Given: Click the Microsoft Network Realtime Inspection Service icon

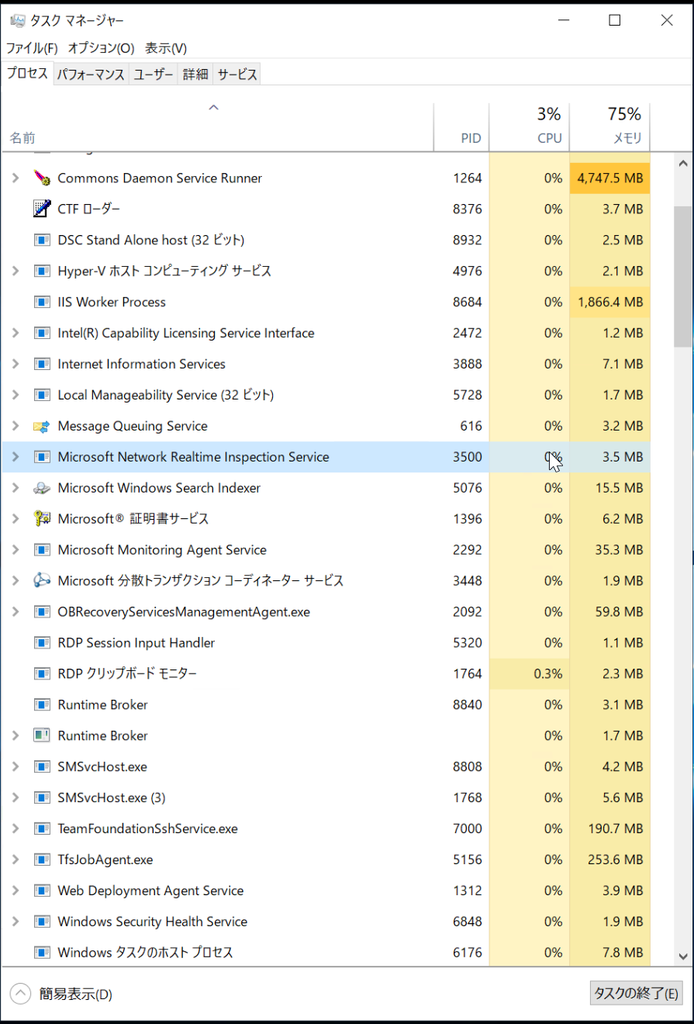Looking at the screenshot, I should point(42,457).
